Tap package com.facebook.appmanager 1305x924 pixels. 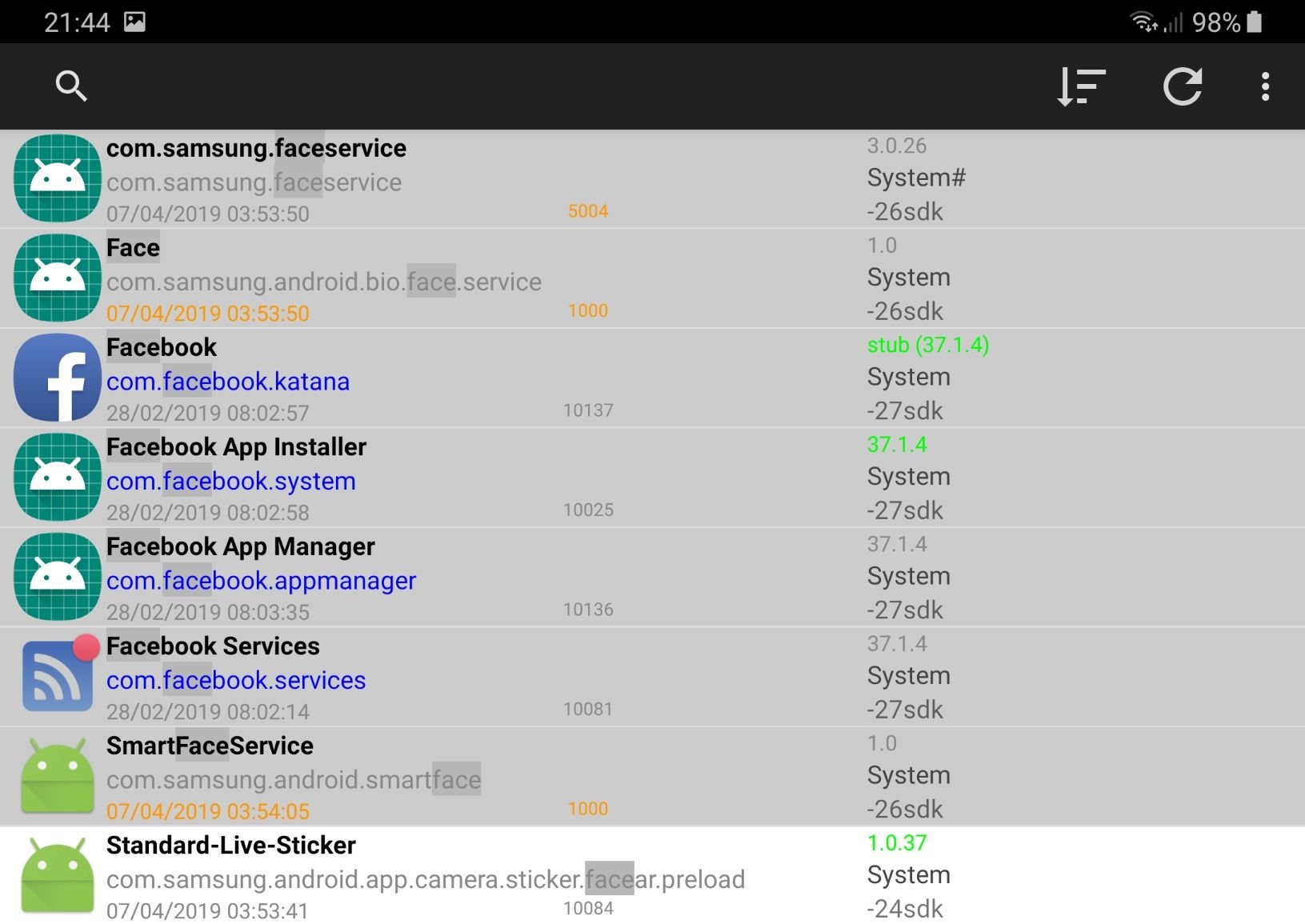pyautogui.click(x=261, y=581)
